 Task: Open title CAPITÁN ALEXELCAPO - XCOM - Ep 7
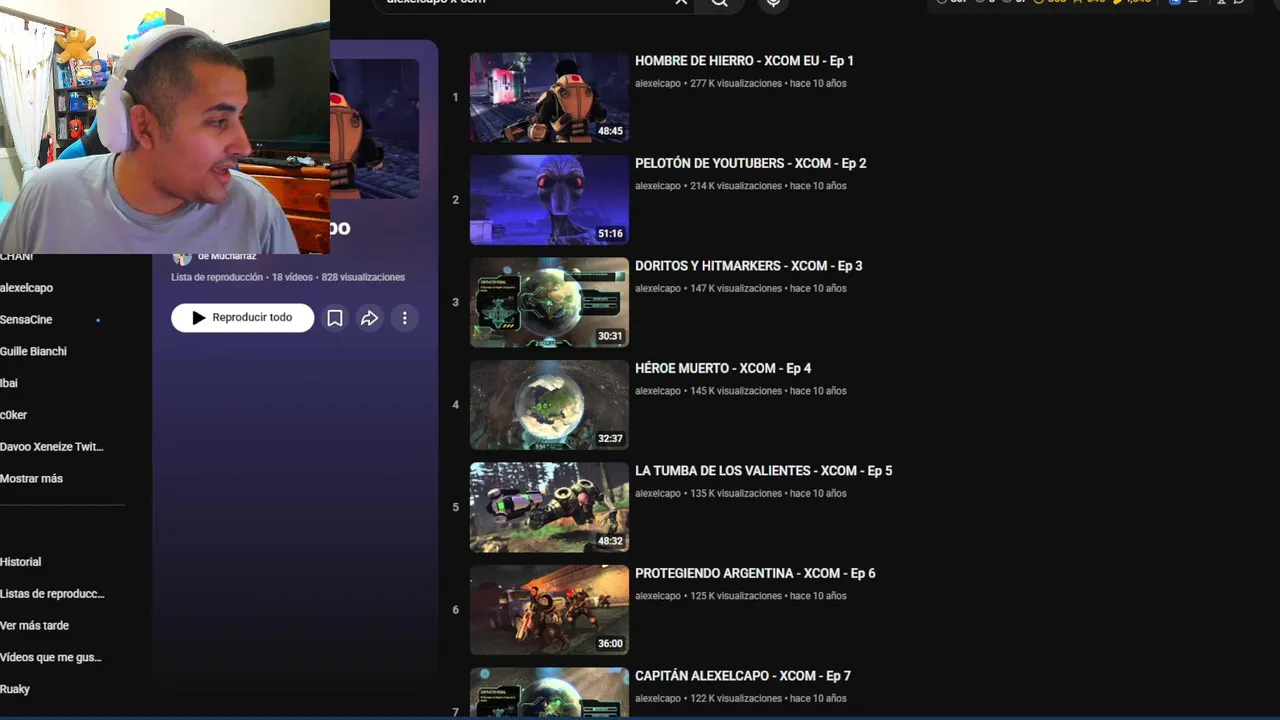[743, 676]
